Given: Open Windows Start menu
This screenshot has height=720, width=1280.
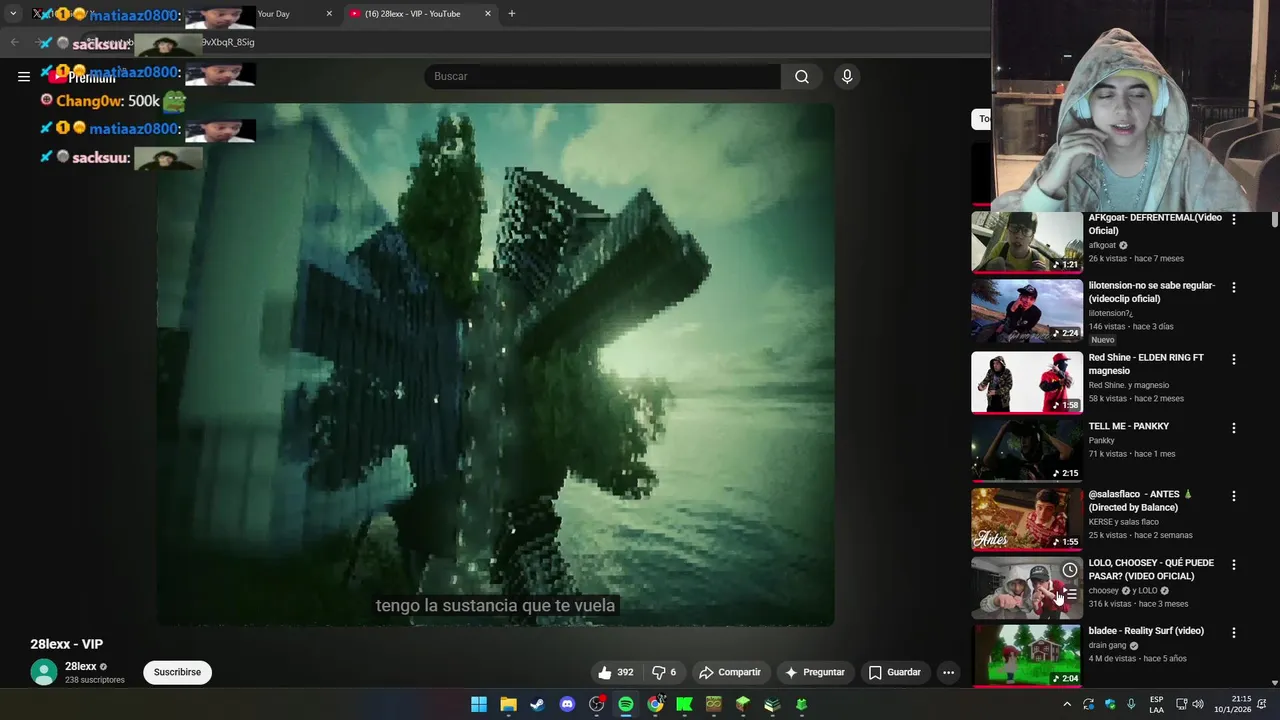Looking at the screenshot, I should [x=479, y=704].
